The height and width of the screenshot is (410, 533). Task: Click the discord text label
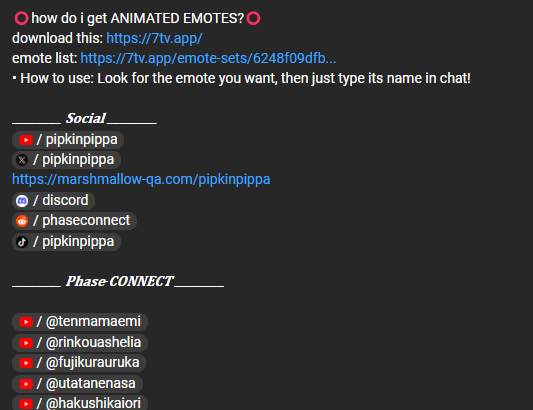[65, 200]
